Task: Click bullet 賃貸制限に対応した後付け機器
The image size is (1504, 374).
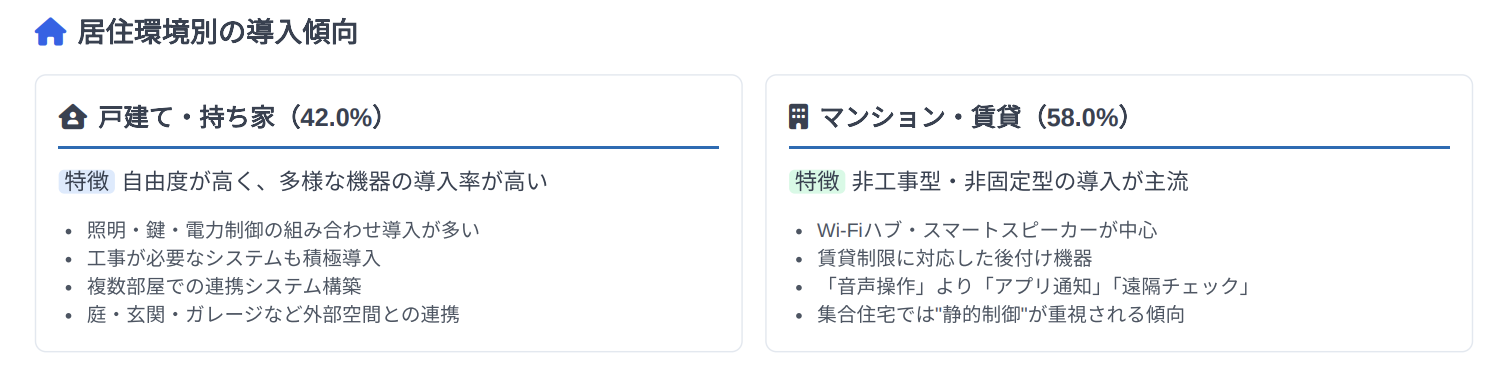Action: point(955,258)
